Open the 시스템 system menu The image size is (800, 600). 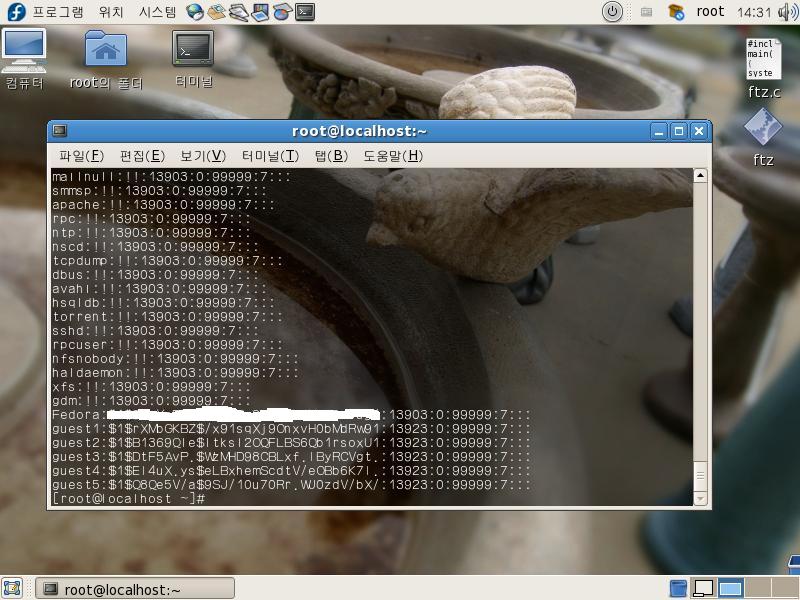(157, 12)
